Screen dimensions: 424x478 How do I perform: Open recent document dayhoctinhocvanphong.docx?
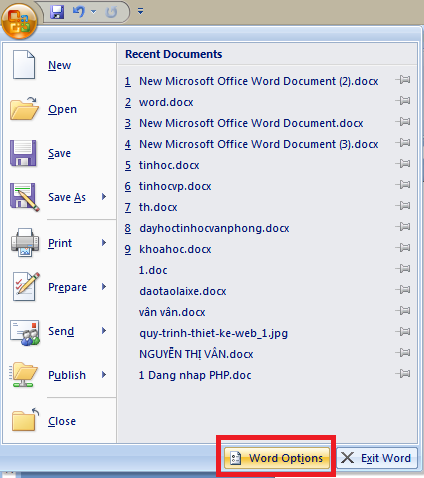click(x=214, y=228)
